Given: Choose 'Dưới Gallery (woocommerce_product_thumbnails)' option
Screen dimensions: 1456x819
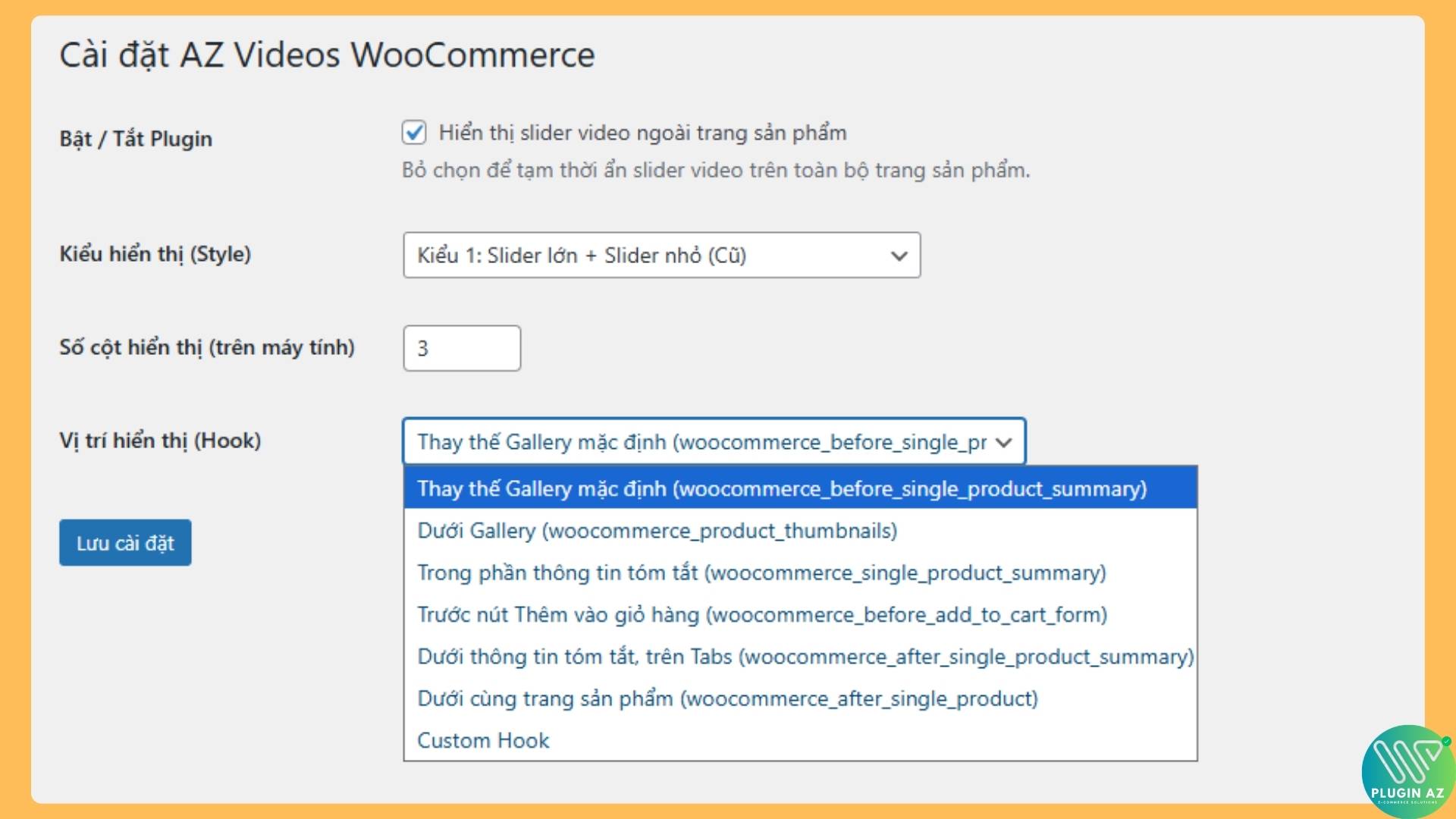Looking at the screenshot, I should pos(655,531).
